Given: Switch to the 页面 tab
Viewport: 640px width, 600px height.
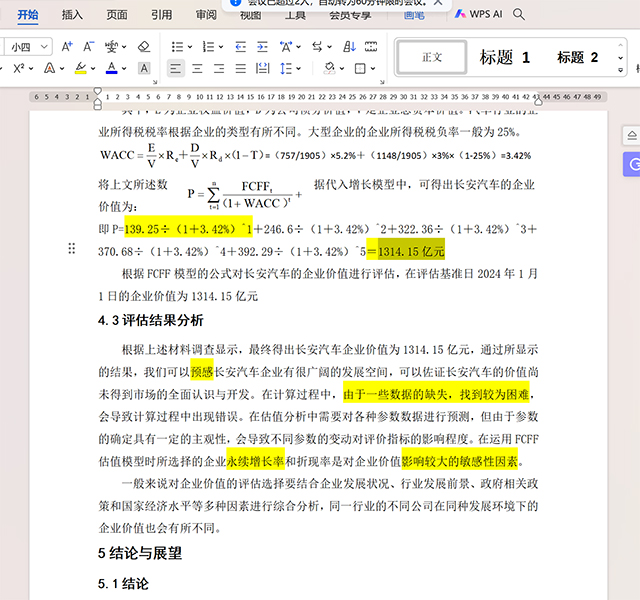Looking at the screenshot, I should point(117,15).
